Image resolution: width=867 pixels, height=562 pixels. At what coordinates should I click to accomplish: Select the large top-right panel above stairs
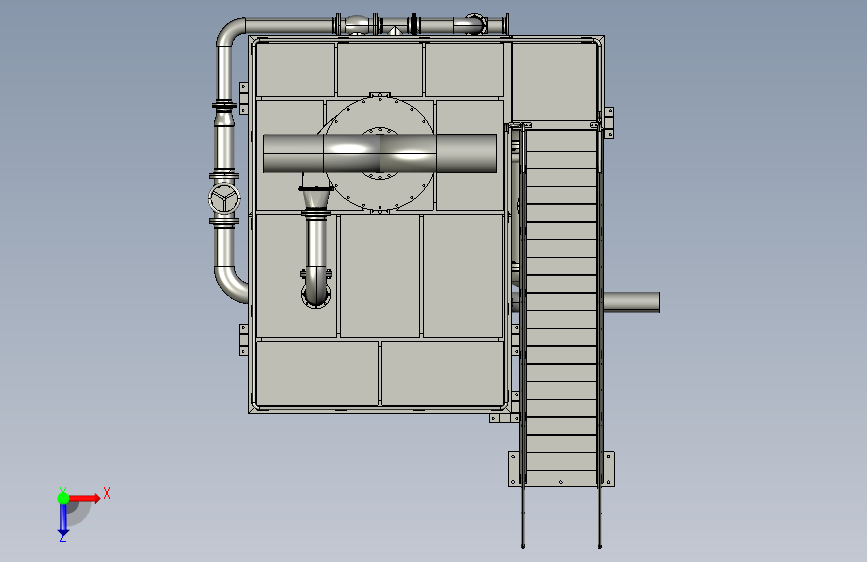(554, 82)
